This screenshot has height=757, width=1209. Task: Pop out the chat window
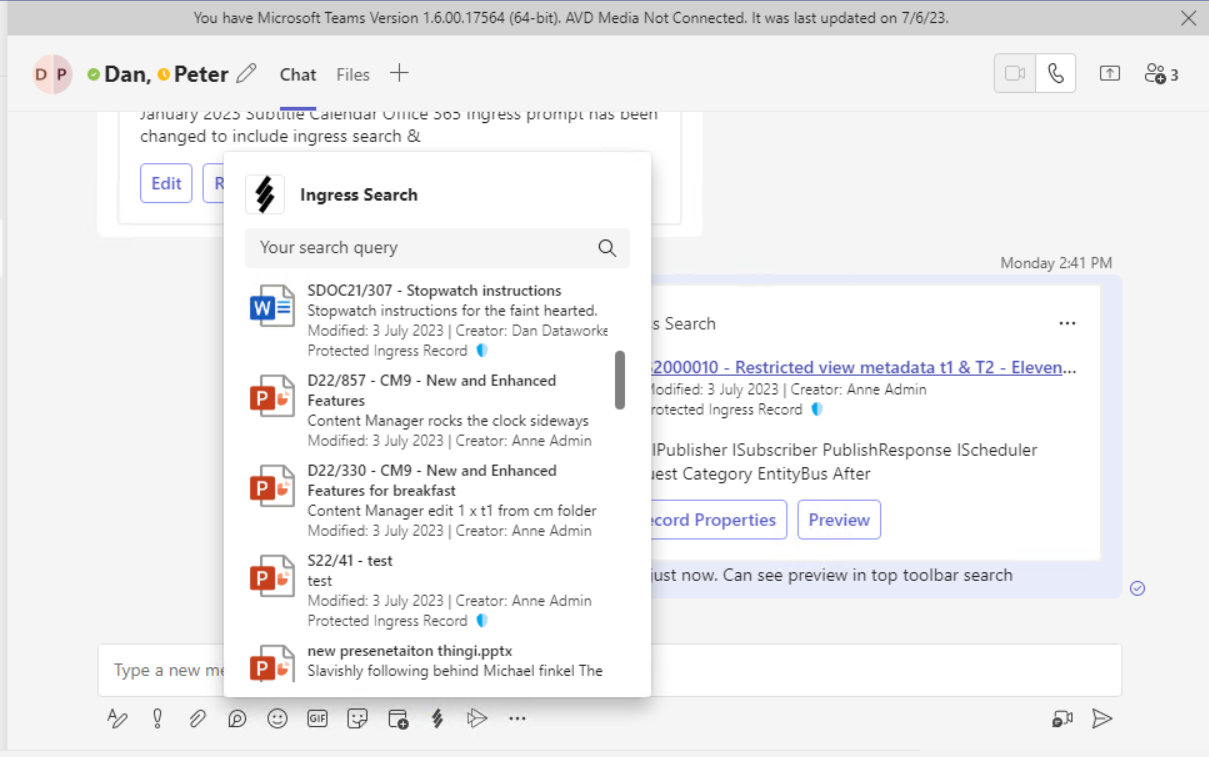(x=1110, y=73)
